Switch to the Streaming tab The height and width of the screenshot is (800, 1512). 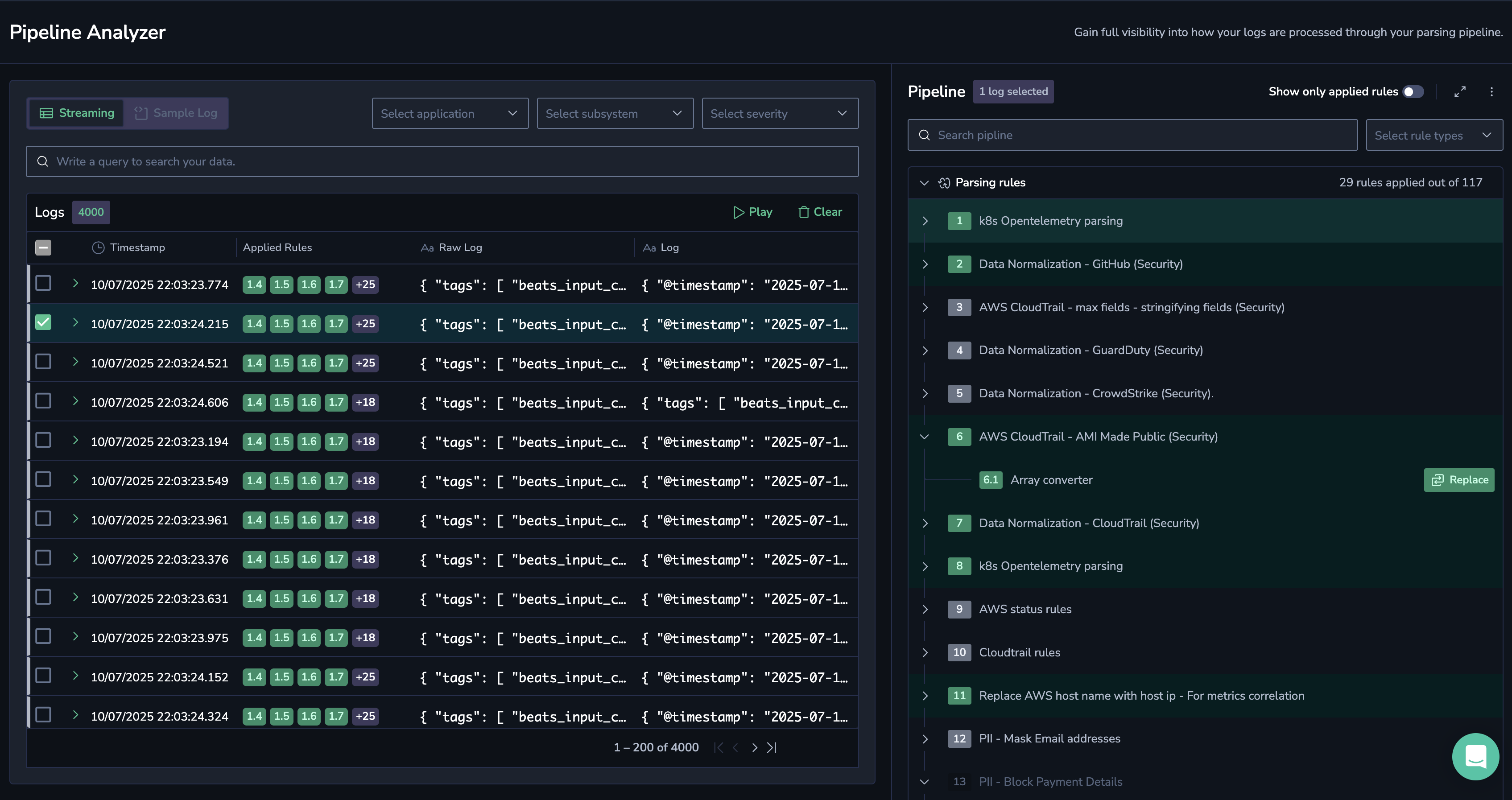(76, 113)
